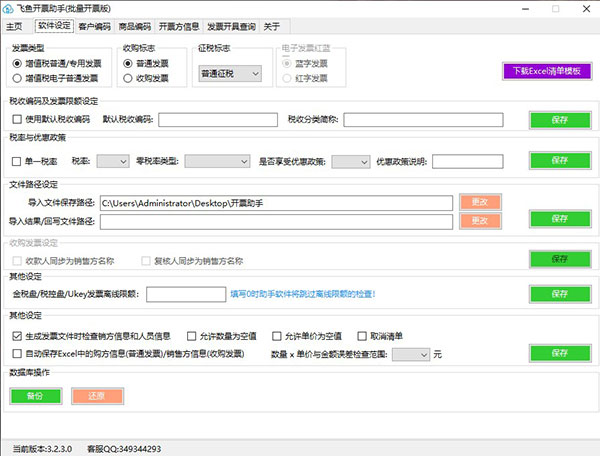
Task: Choose the 收购发票 radio option
Action: 128,77
